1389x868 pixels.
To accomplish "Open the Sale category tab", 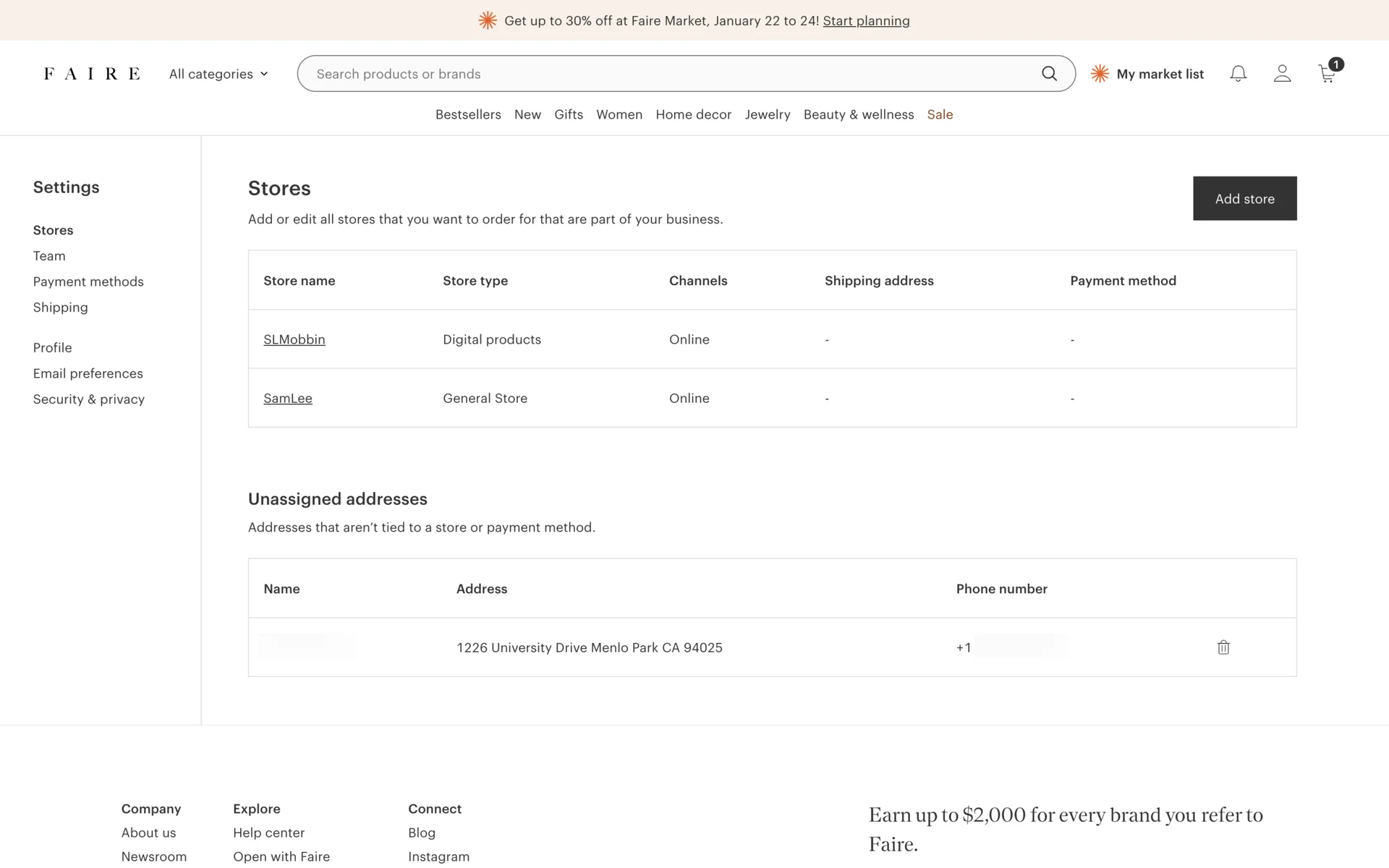I will coord(940,114).
